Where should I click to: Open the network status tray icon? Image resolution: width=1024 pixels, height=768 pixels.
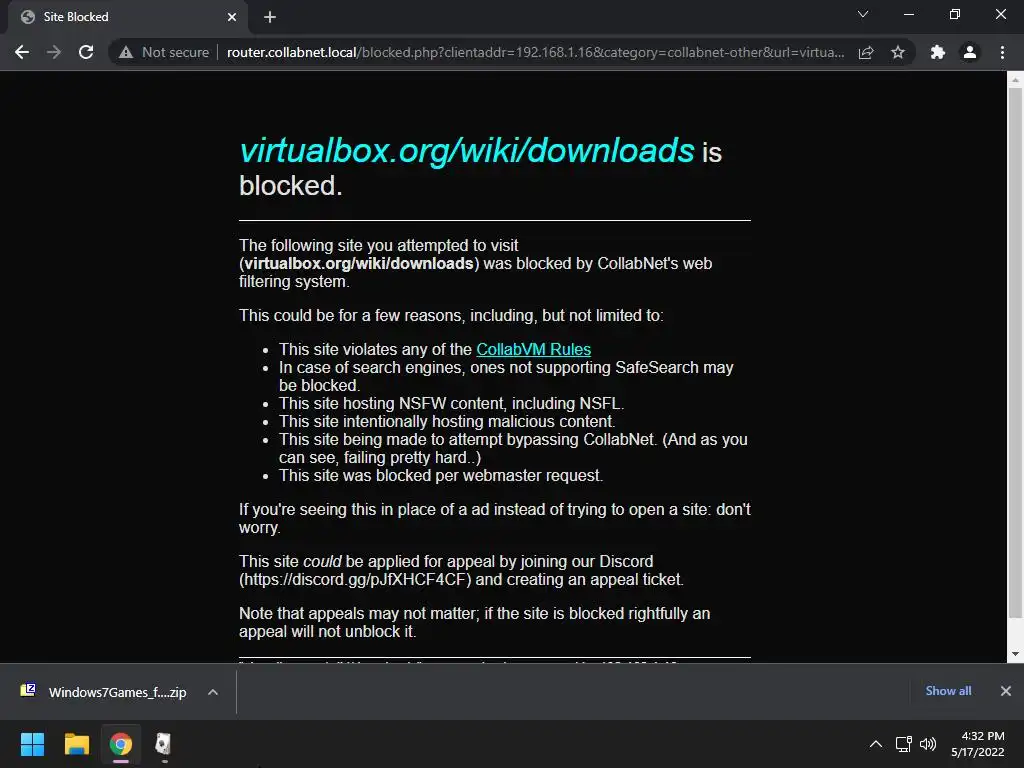click(x=904, y=744)
